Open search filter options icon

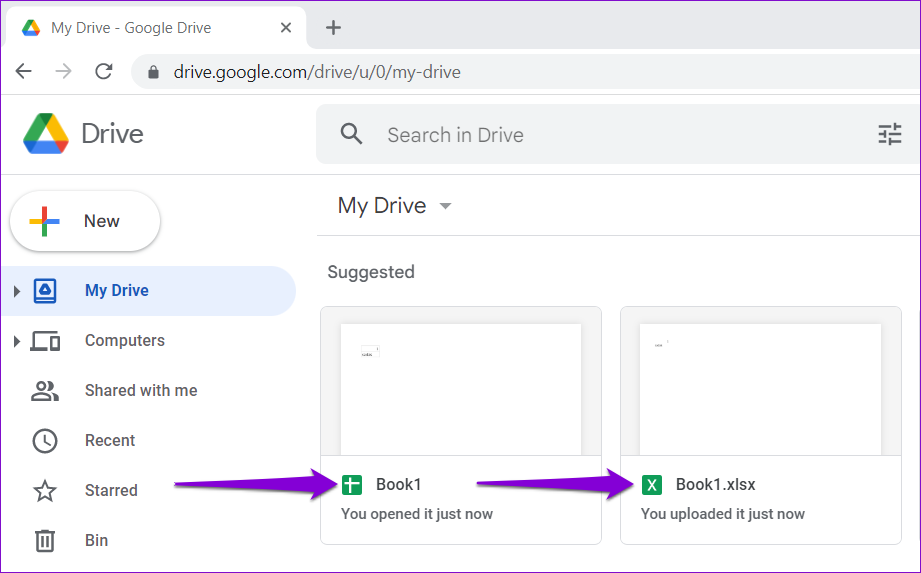(889, 134)
